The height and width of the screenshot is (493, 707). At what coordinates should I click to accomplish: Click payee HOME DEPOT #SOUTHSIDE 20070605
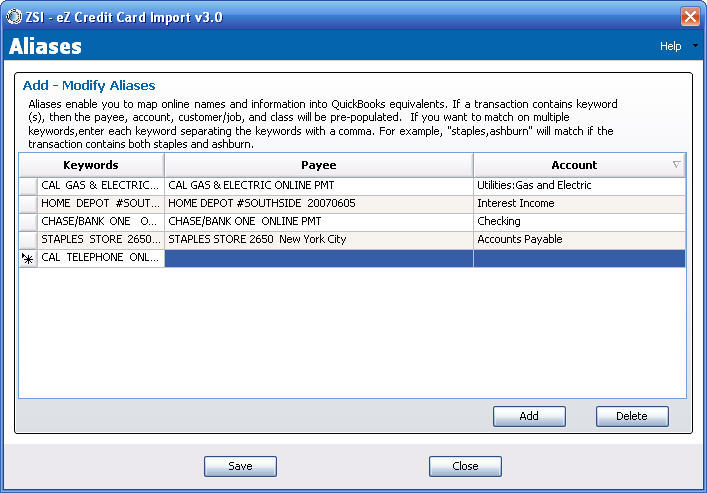[x=319, y=204]
